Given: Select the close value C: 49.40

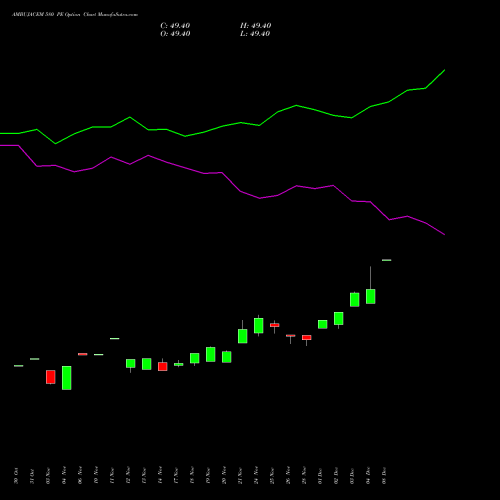Looking at the screenshot, I should 175,26.
